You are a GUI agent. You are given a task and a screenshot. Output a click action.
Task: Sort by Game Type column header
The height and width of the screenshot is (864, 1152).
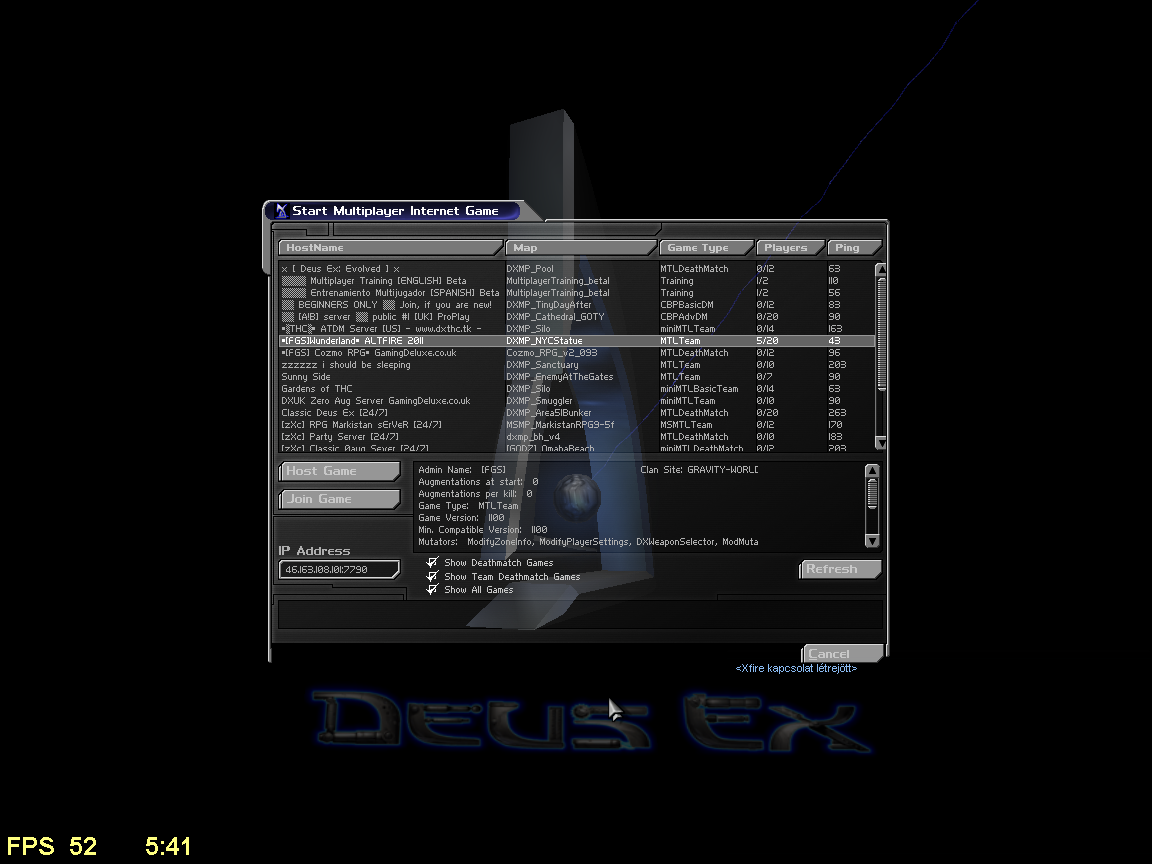[x=706, y=248]
